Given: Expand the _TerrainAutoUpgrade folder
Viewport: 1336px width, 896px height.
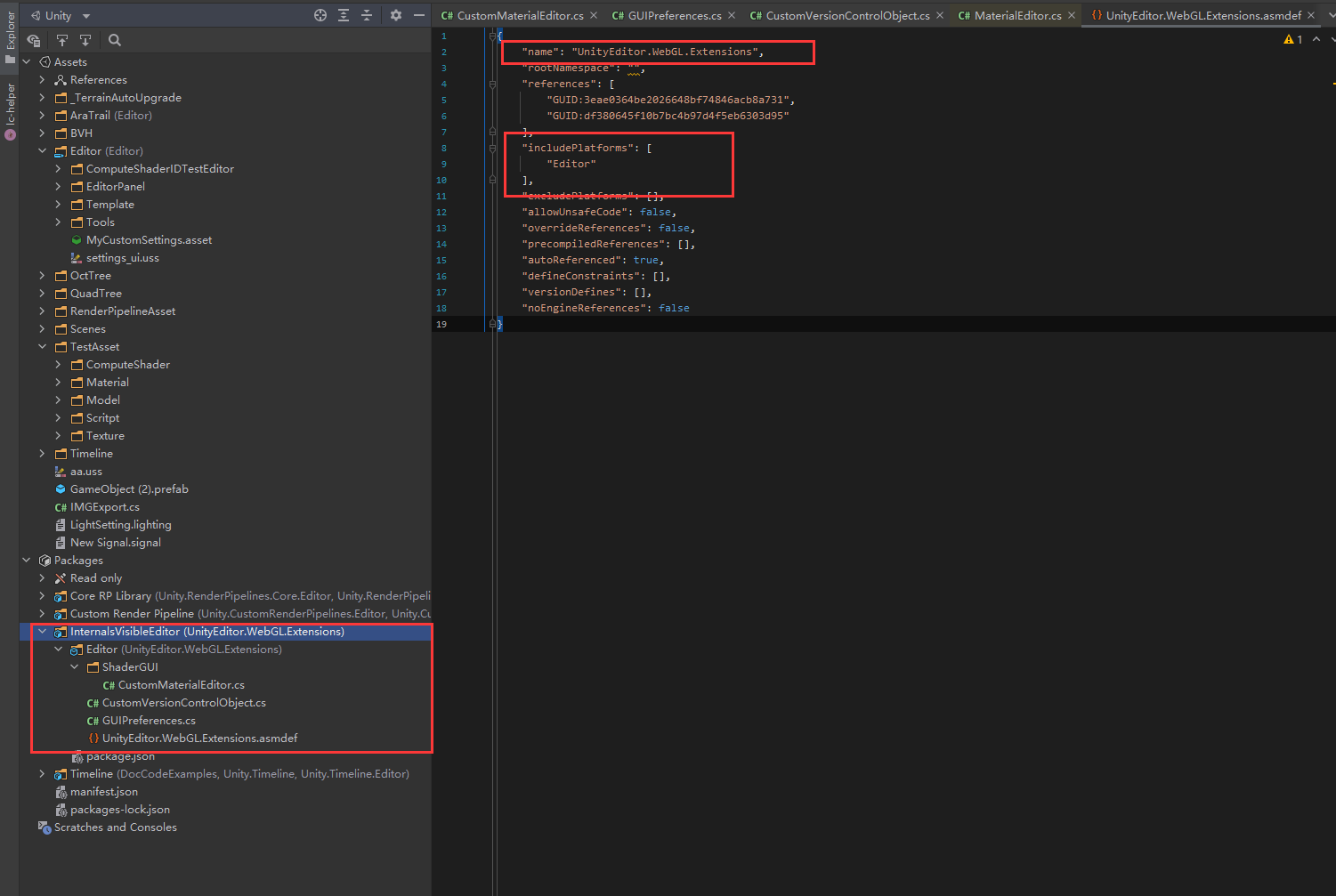Looking at the screenshot, I should (x=42, y=98).
